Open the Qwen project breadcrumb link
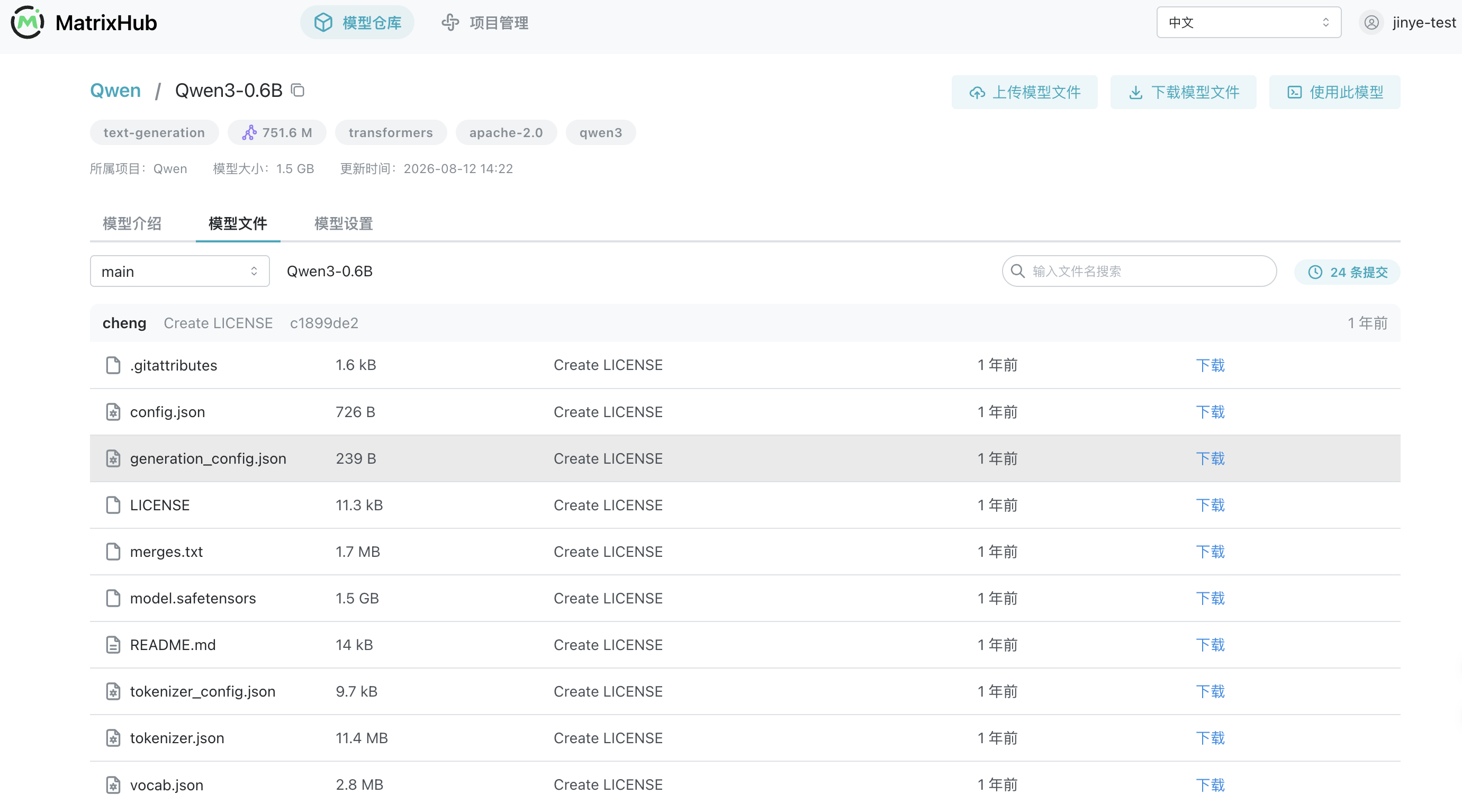The height and width of the screenshot is (812, 1462). click(x=115, y=90)
